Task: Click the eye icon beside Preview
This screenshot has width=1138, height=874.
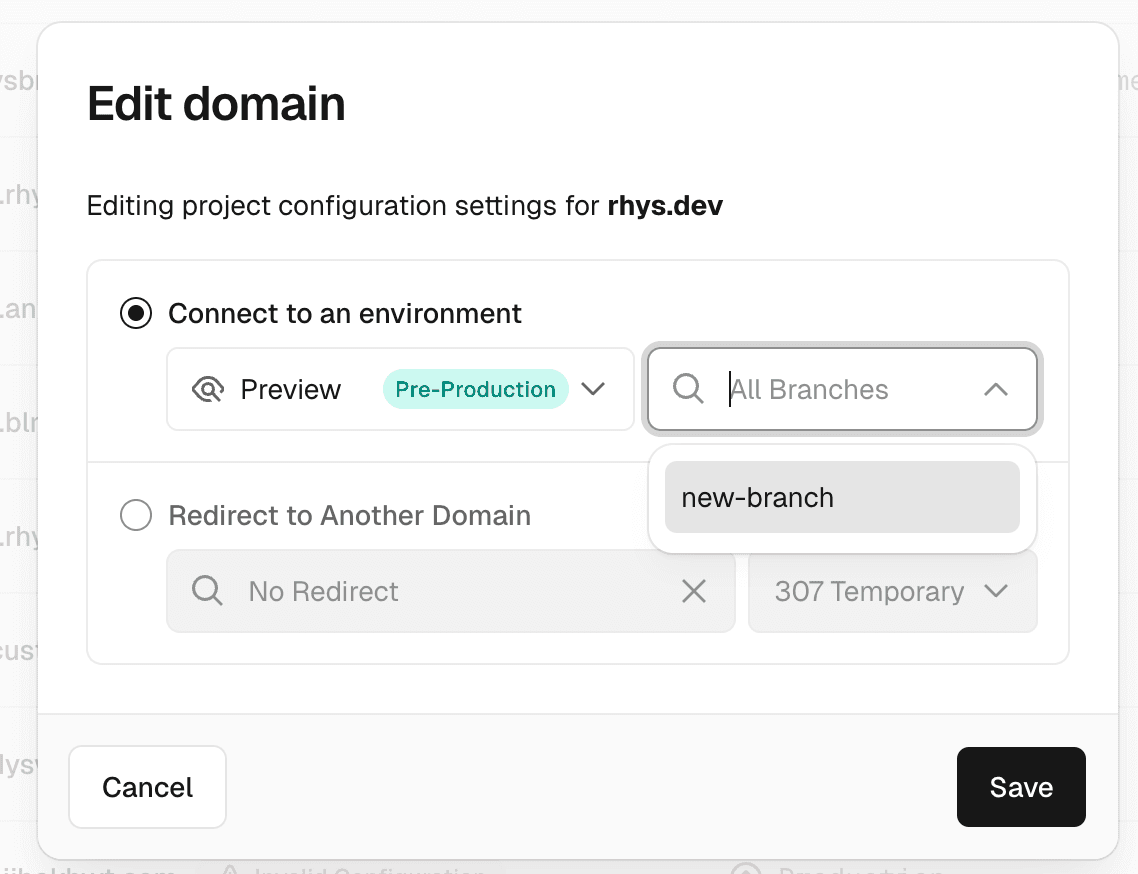Action: coord(208,389)
